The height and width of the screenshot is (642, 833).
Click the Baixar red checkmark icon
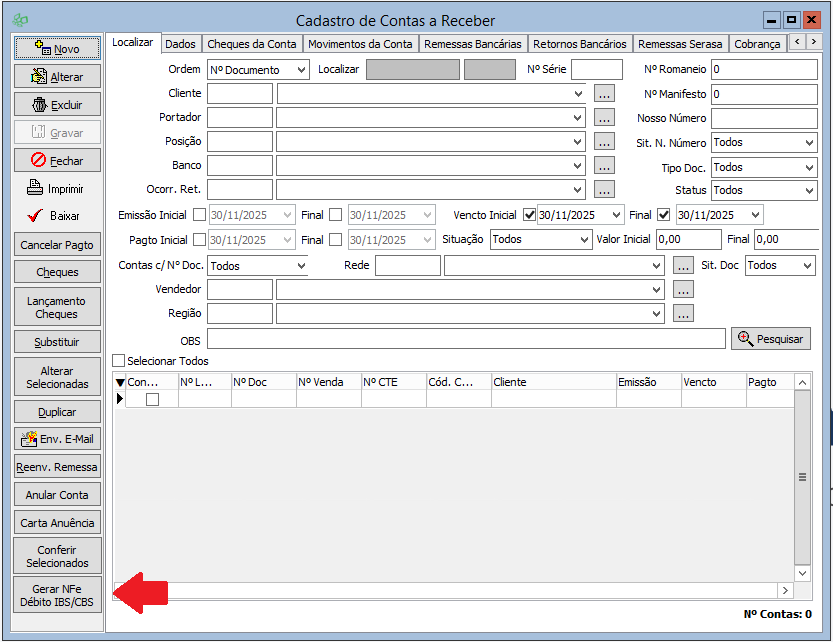36,215
